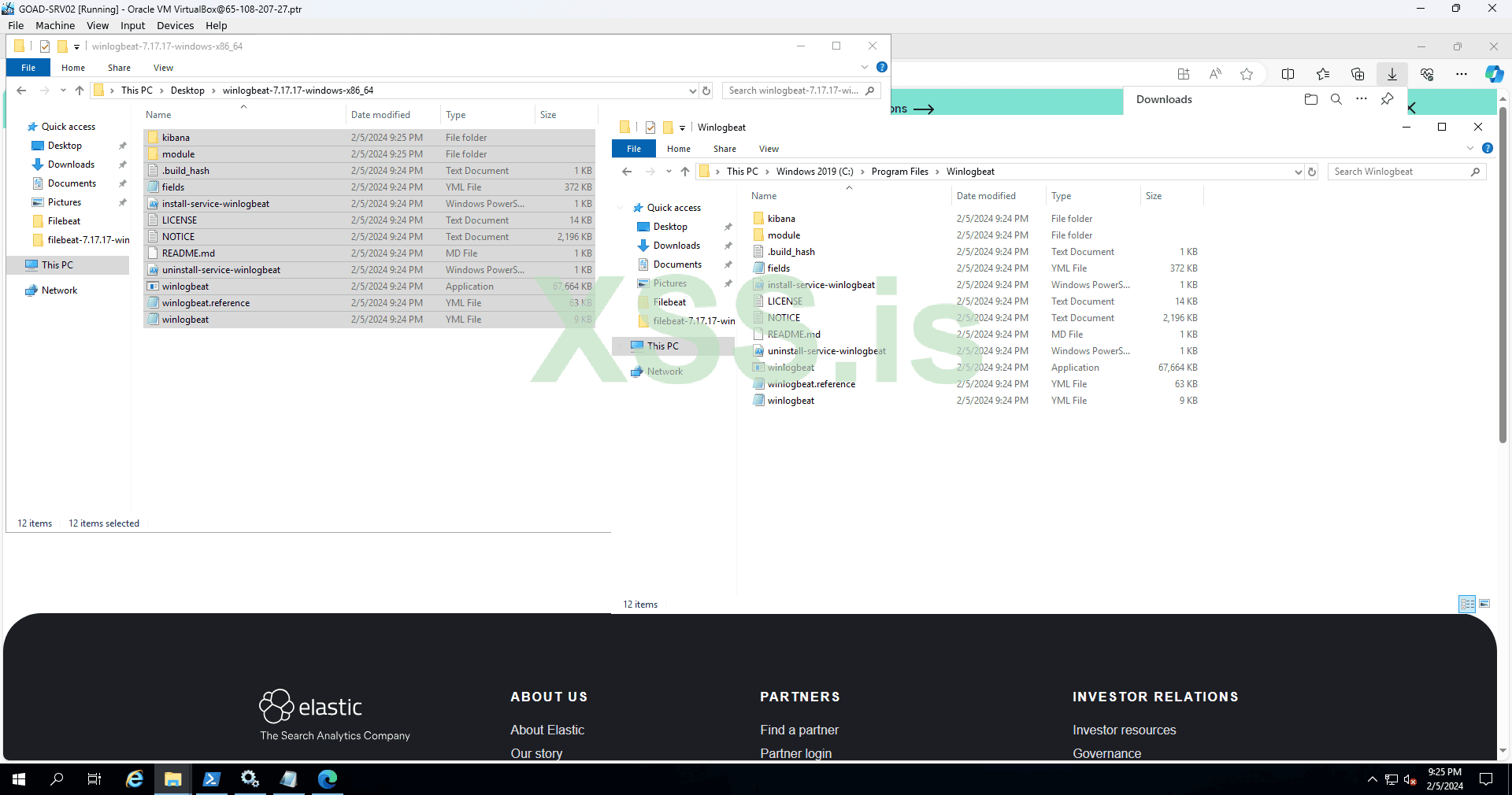The image size is (1512, 795).
Task: Click the Edge apps icon in address bar
Action: 1184,74
